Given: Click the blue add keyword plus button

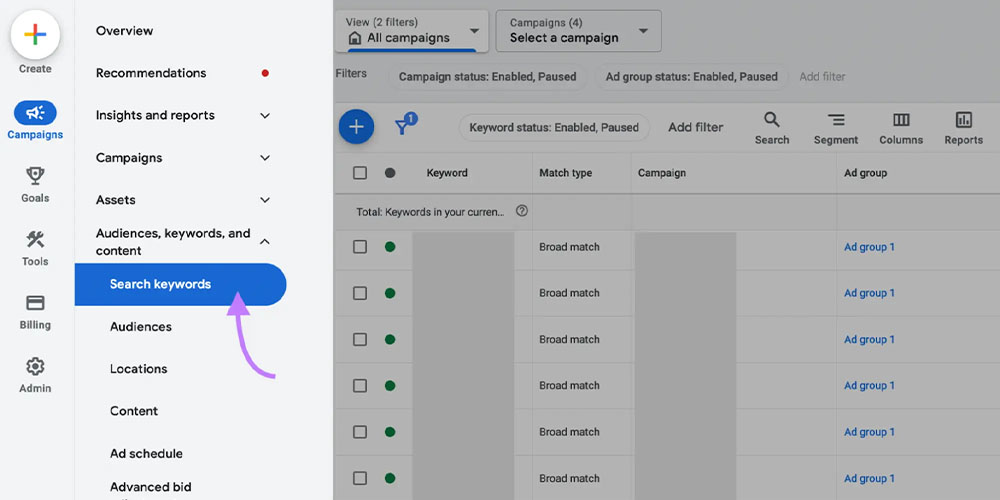Looking at the screenshot, I should coord(356,126).
